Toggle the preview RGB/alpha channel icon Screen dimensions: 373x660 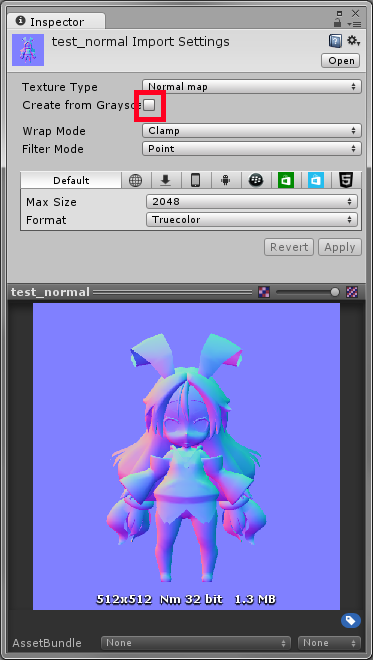[x=264, y=292]
